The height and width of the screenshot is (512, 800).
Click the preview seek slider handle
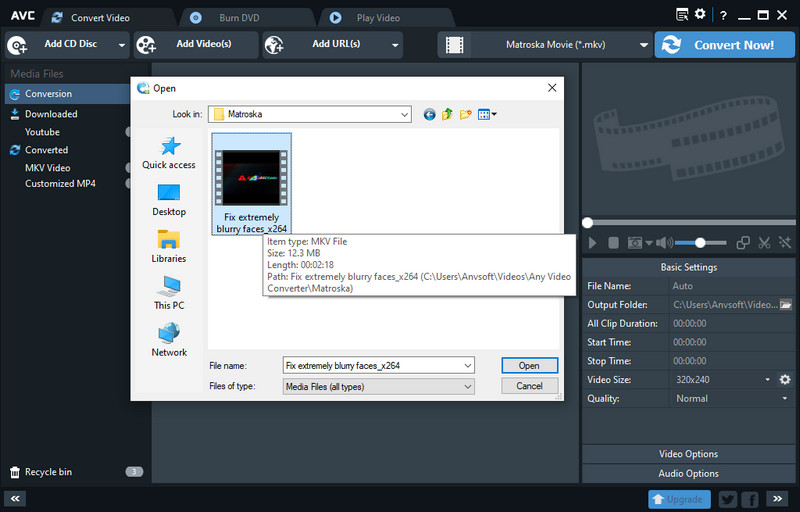588,223
